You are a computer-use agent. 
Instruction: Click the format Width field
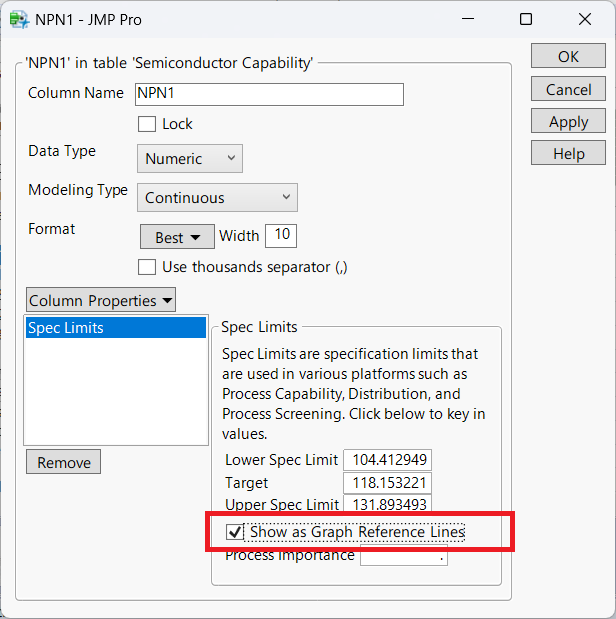coord(280,236)
